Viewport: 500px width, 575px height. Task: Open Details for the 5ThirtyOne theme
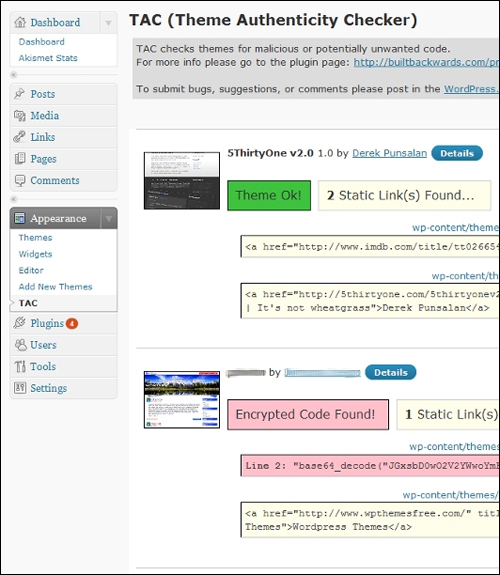[457, 153]
